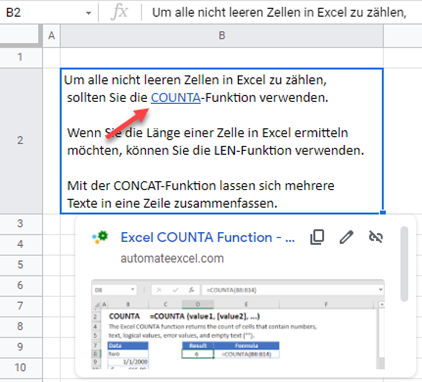Click formula bar text field

pos(281,13)
